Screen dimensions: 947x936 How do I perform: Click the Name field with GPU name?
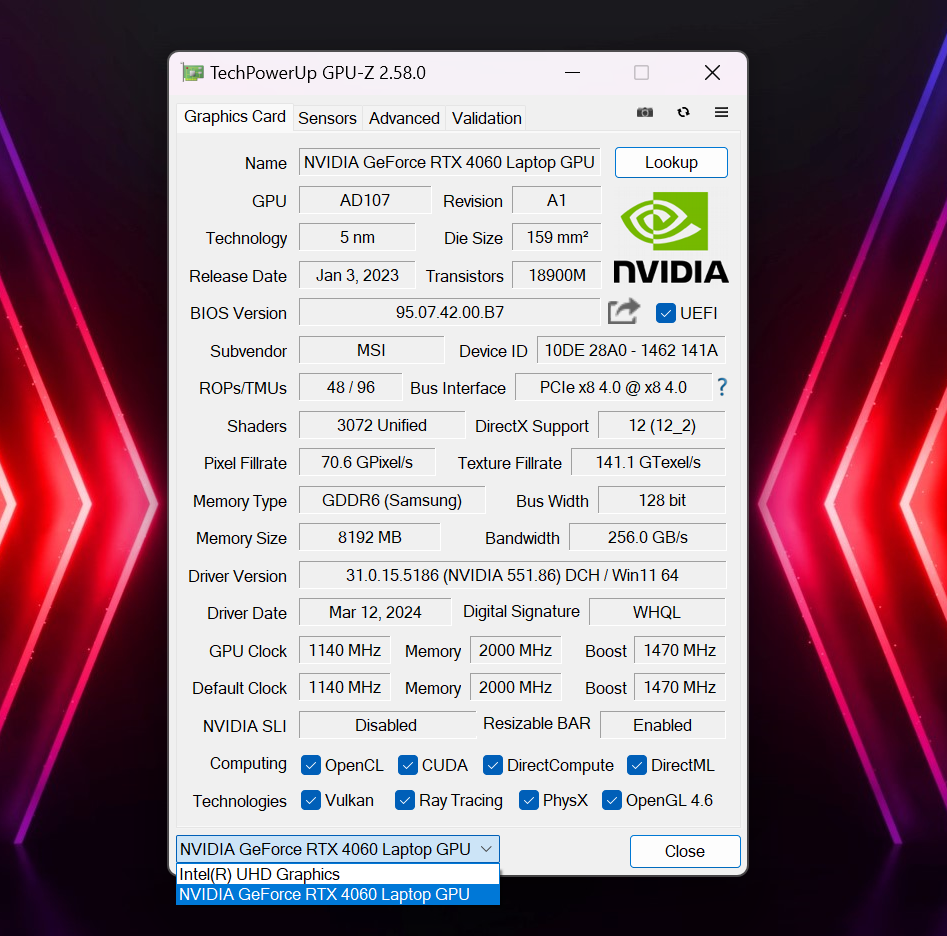coord(449,162)
